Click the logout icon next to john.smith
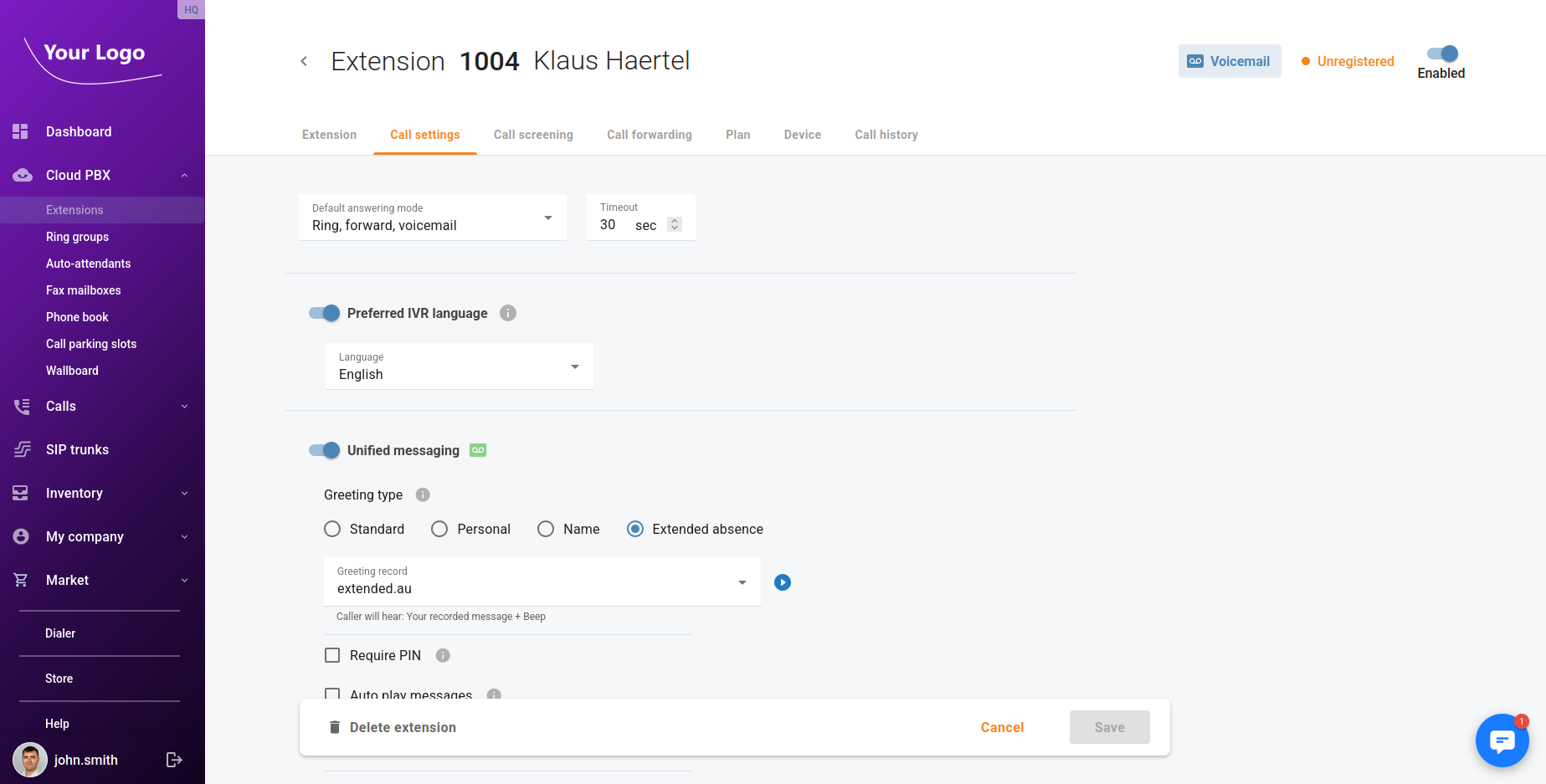 pos(174,760)
